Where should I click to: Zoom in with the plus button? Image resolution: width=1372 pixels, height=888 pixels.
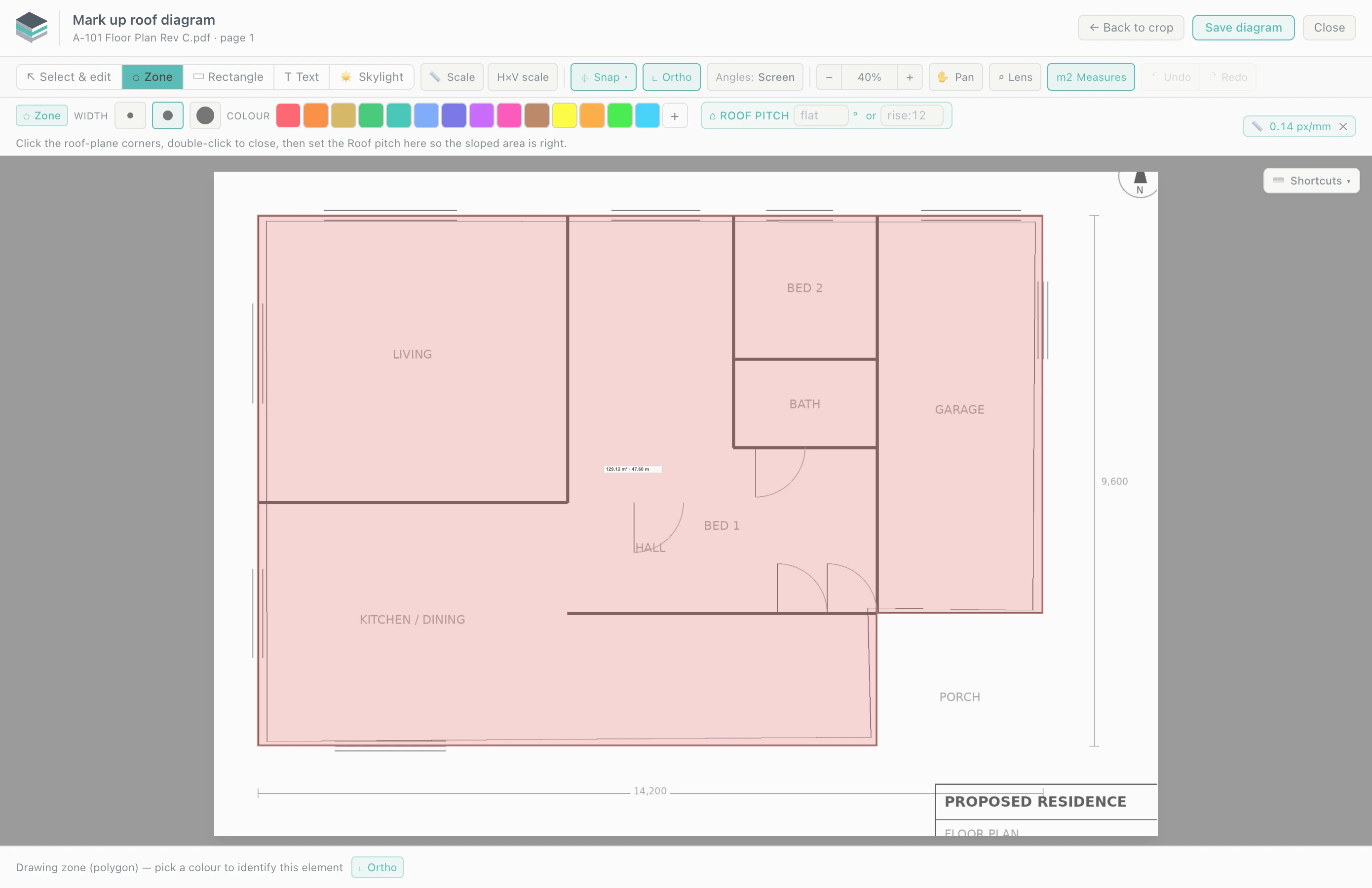[x=909, y=76]
